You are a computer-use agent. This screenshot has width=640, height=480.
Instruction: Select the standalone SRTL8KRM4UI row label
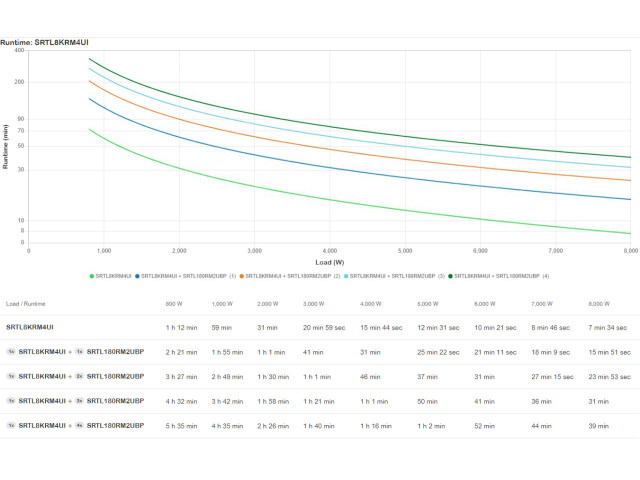coord(30,327)
